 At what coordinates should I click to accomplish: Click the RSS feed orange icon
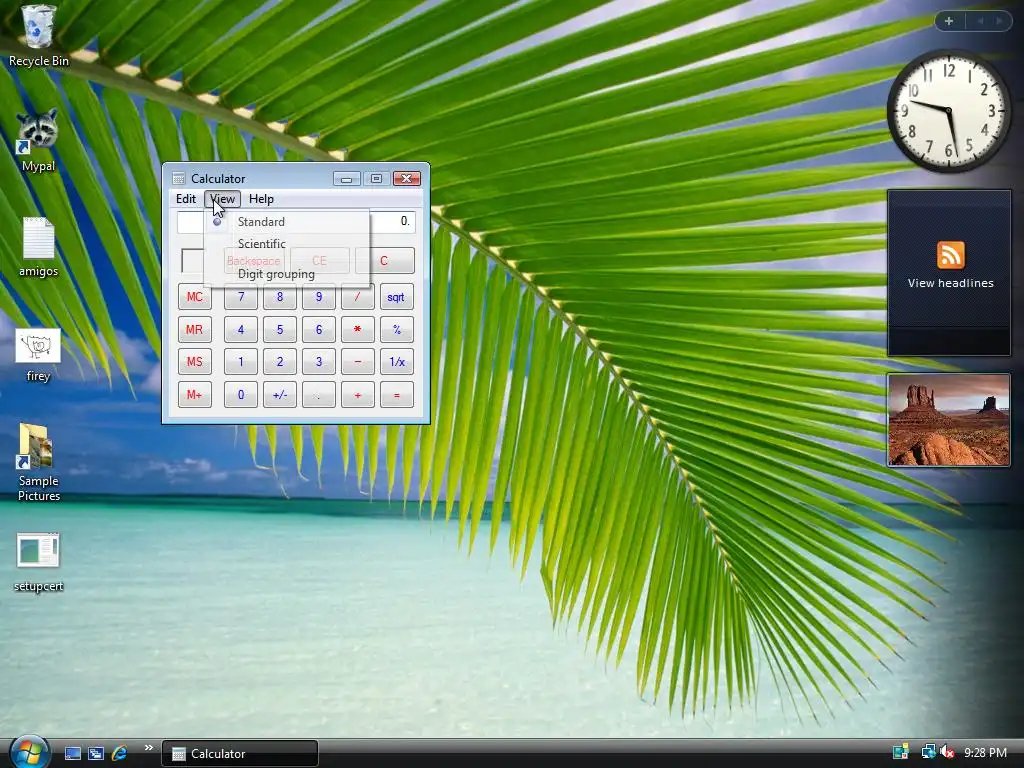click(950, 255)
